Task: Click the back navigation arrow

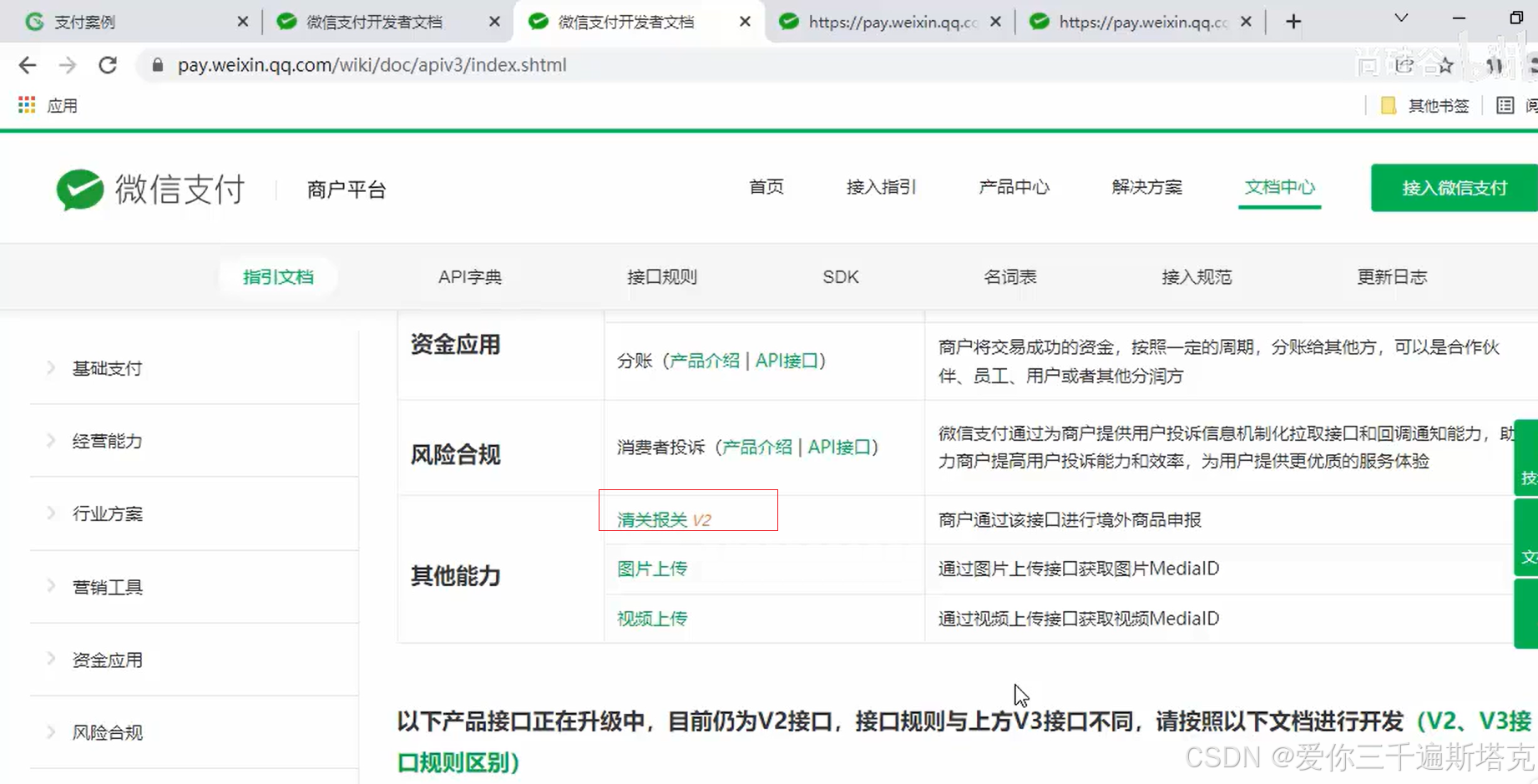Action: (x=27, y=65)
